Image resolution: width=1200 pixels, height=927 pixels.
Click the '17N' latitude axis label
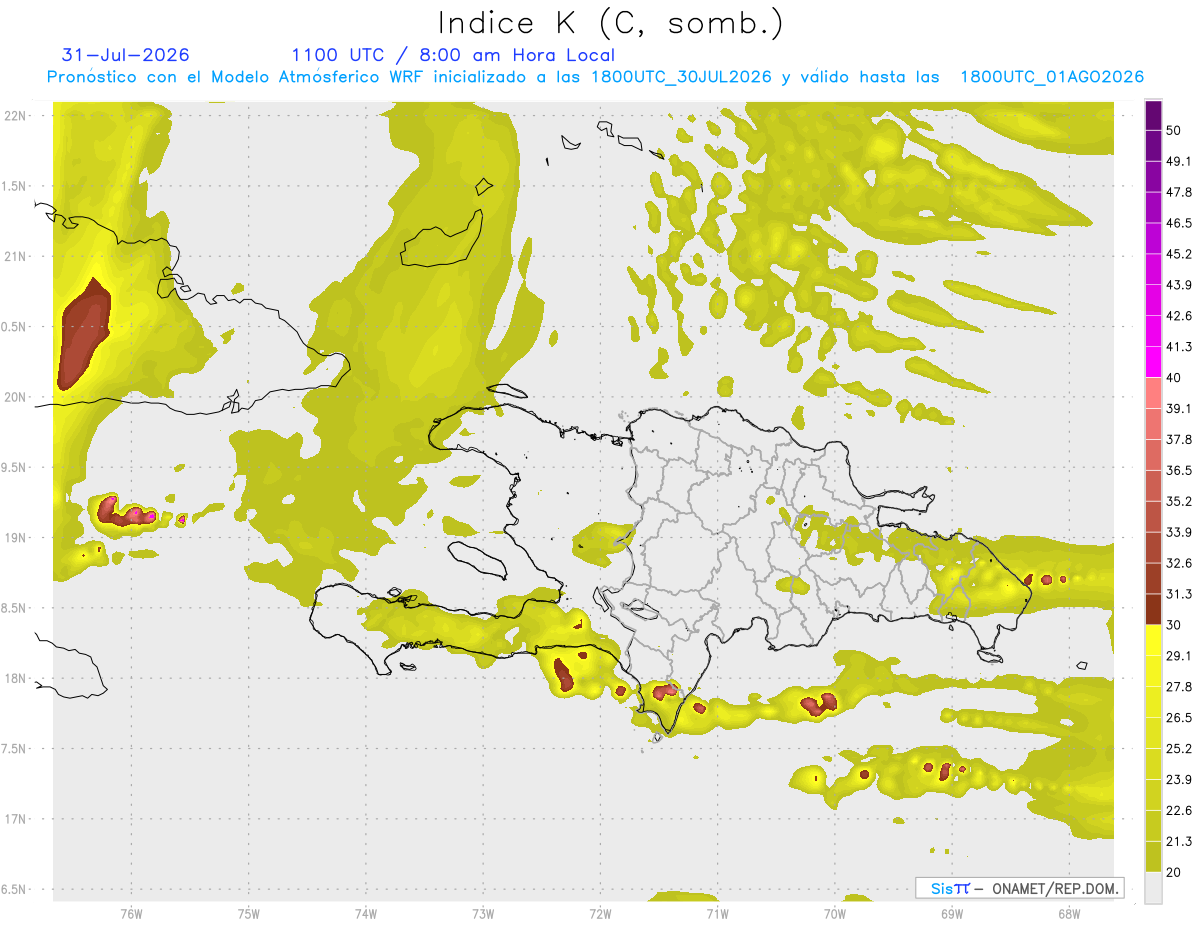[15, 818]
